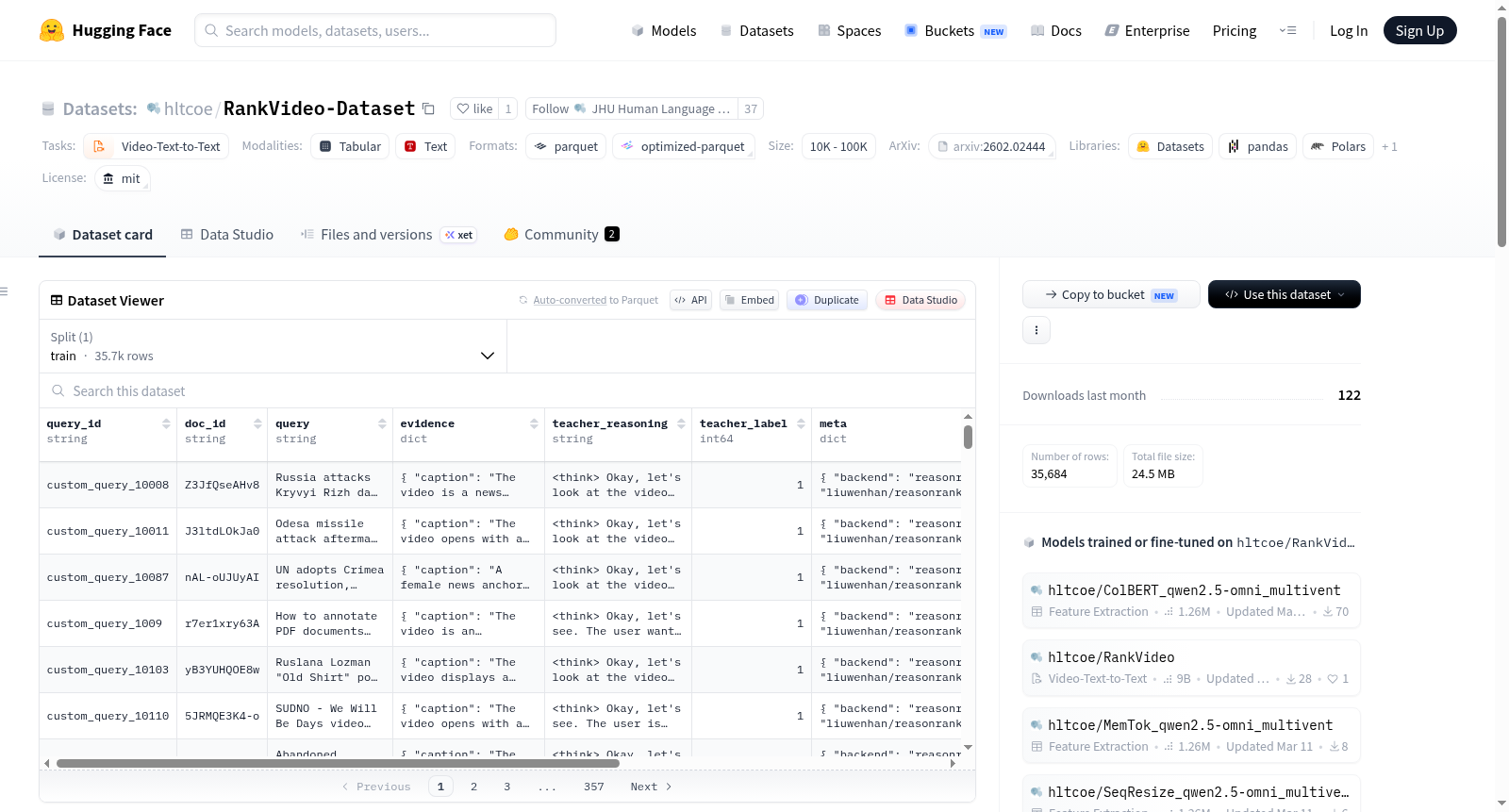Viewport: 1509px width, 812px height.
Task: Open the navigation overflow menu icon
Action: tap(1287, 30)
